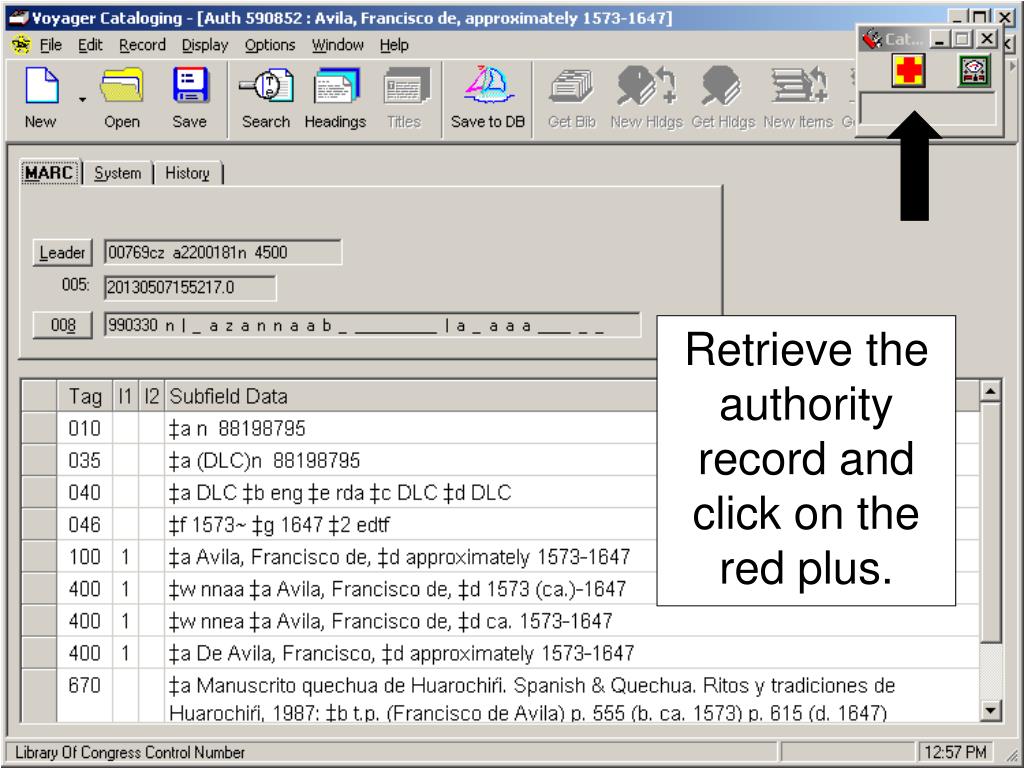
Task: Click the Cat window title bar icon
Action: point(872,39)
